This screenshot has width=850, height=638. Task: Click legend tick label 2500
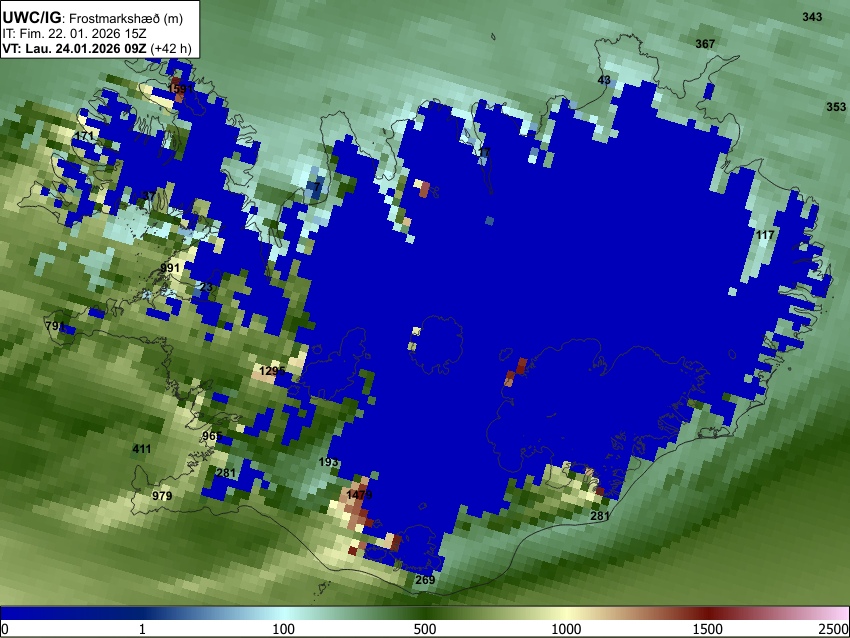point(835,629)
